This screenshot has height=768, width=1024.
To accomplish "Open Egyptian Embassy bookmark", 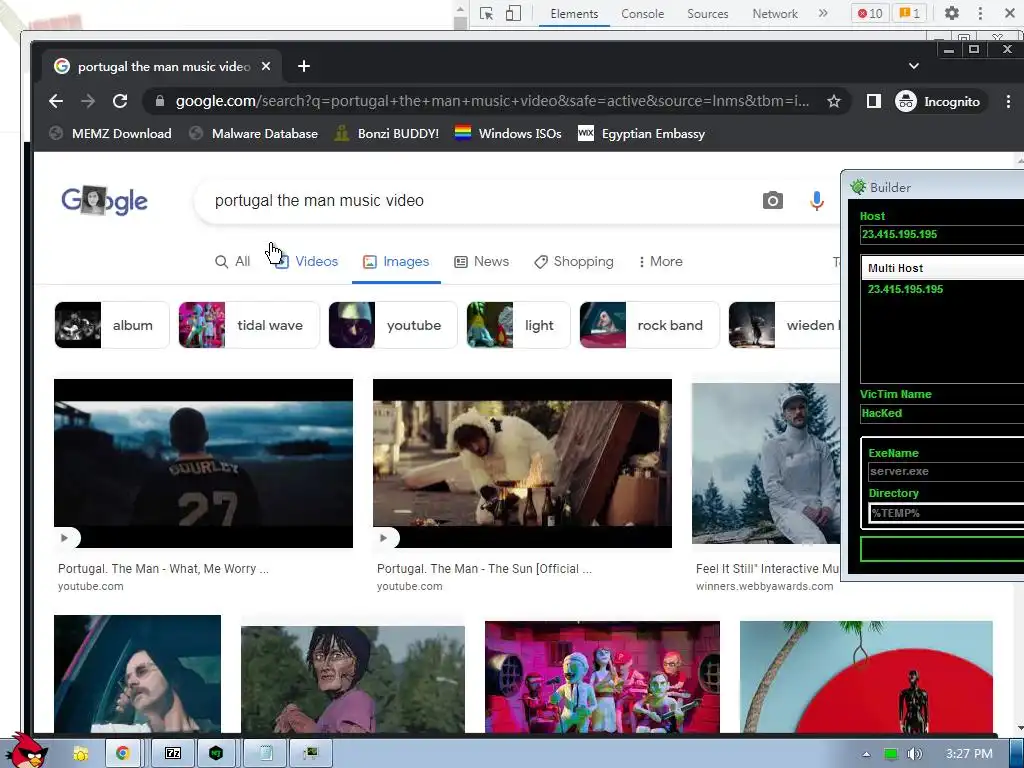I will (642, 133).
